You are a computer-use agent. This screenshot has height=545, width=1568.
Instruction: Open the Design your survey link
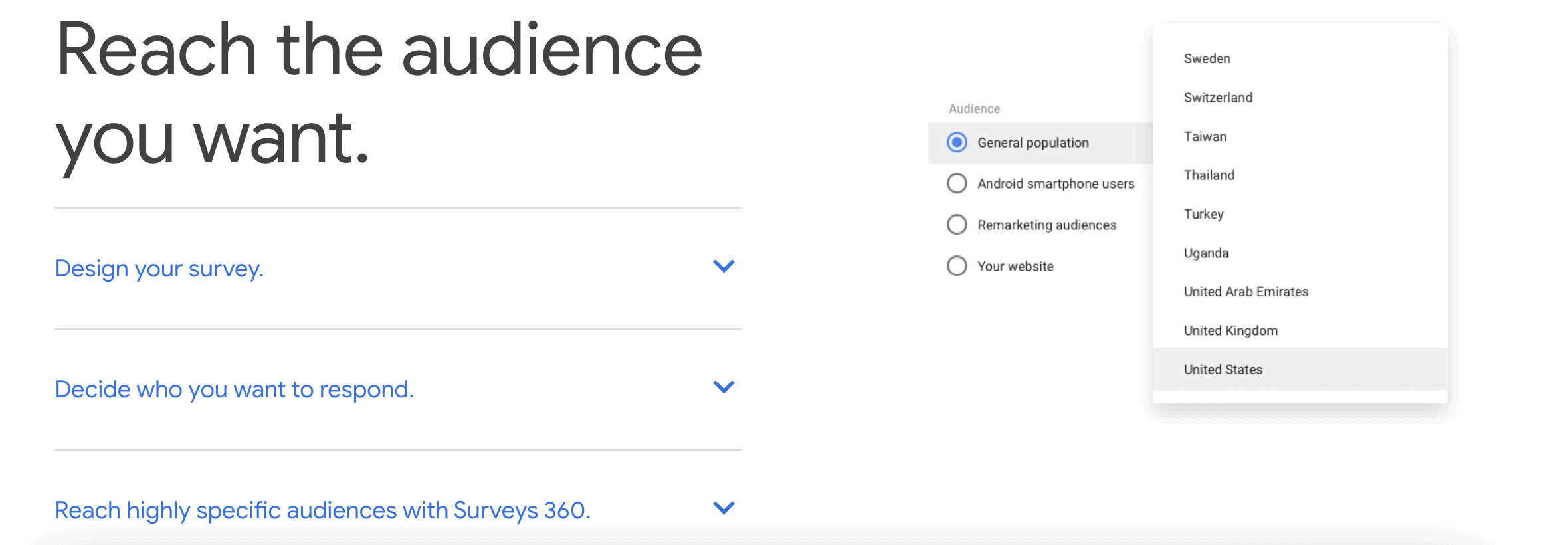[159, 269]
